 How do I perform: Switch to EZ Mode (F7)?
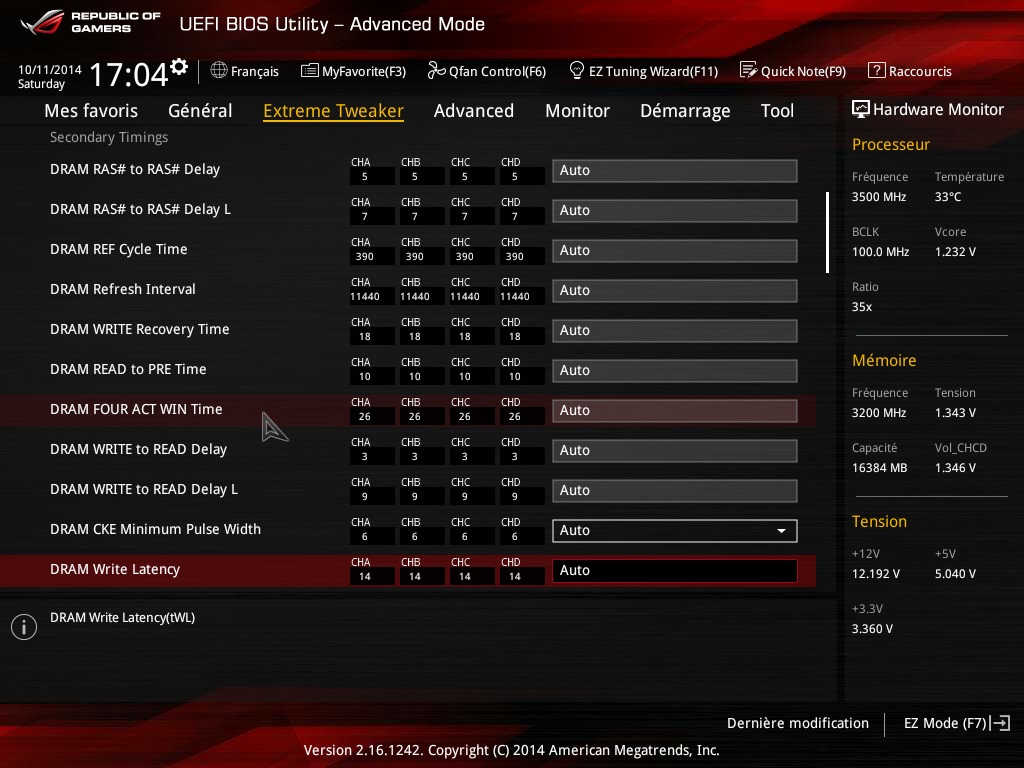[x=956, y=723]
